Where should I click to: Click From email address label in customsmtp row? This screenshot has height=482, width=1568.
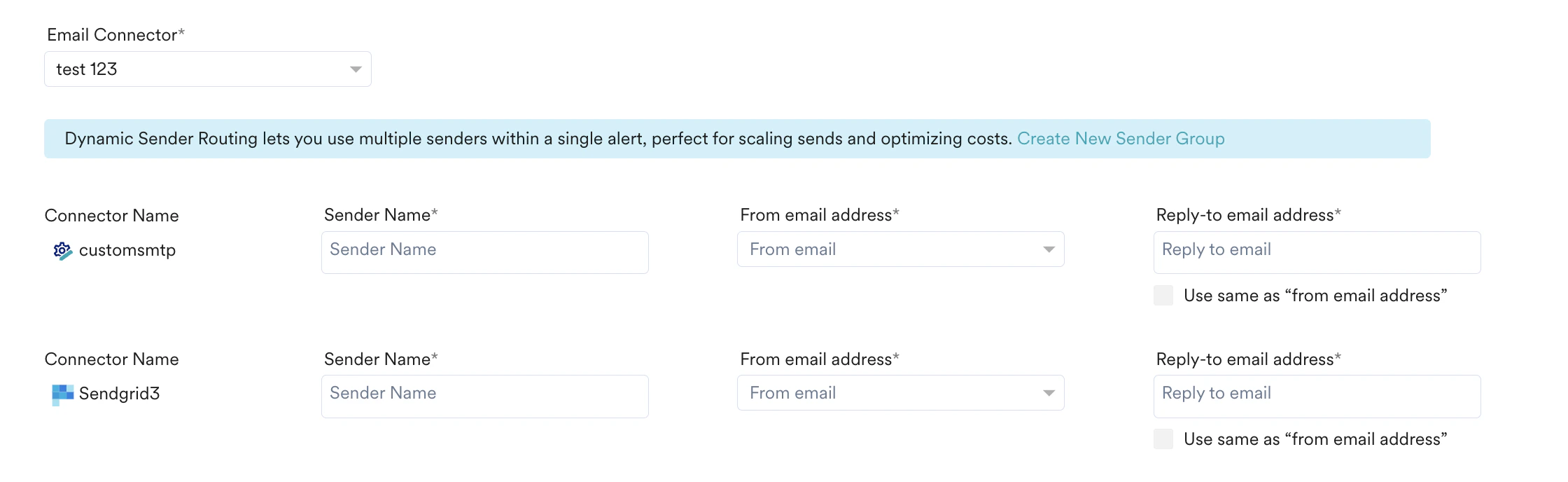pyautogui.click(x=819, y=215)
